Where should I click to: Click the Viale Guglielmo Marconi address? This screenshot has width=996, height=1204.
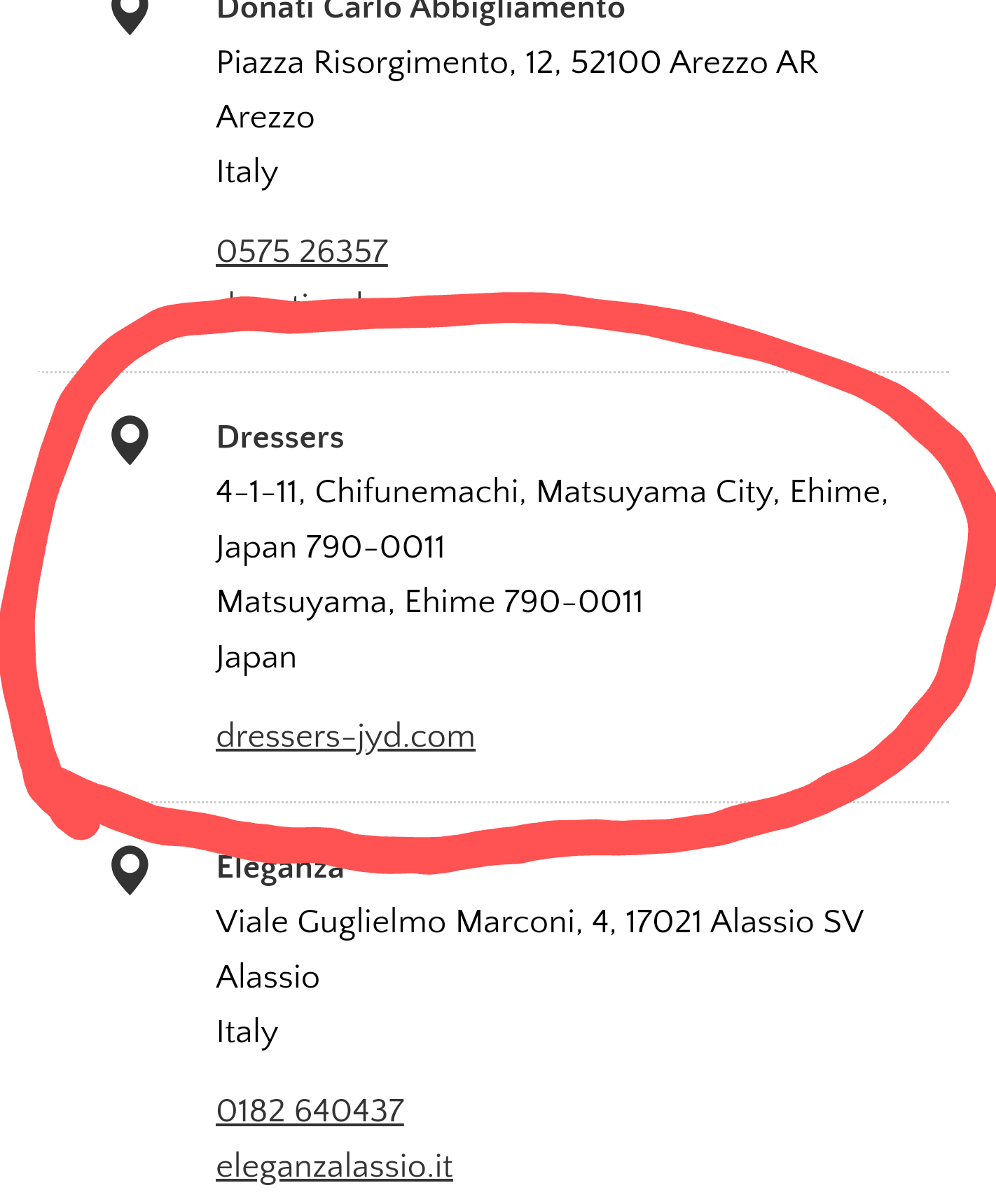pyautogui.click(x=540, y=922)
